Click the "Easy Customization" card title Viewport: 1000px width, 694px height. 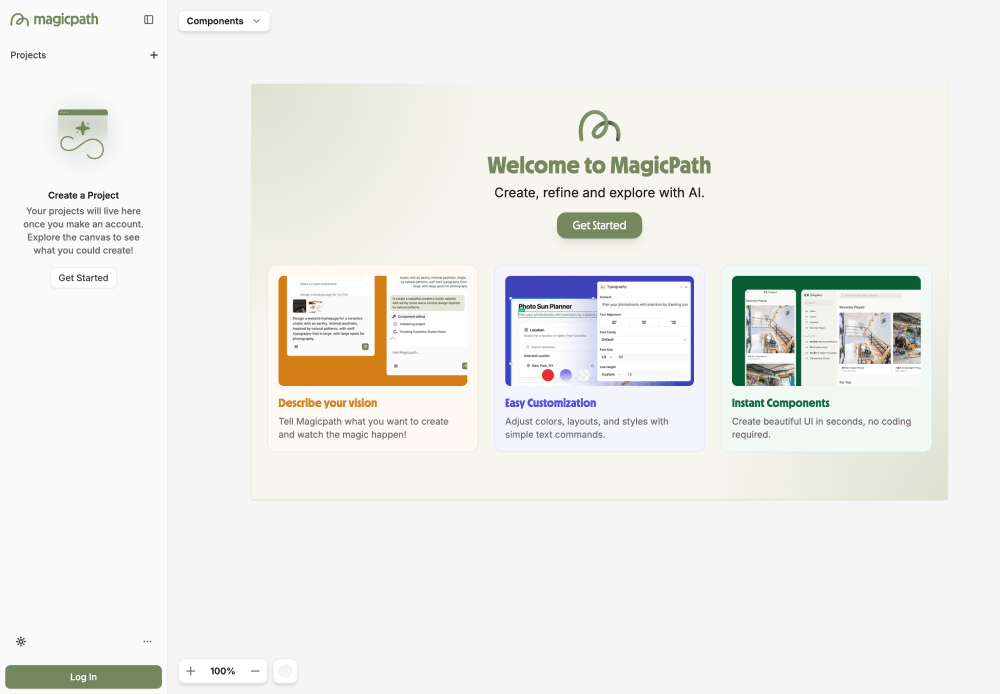click(x=550, y=403)
